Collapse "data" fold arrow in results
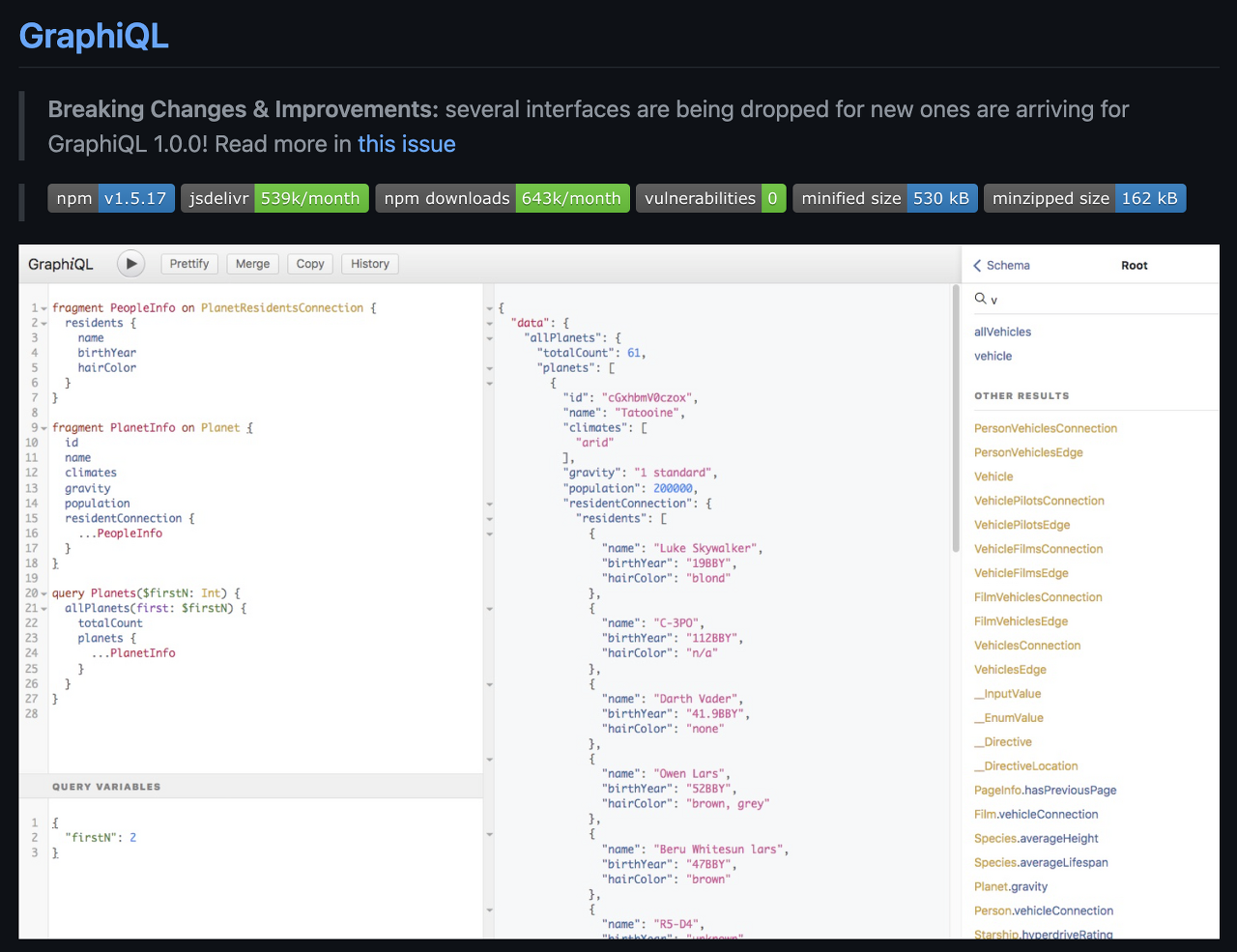Viewport: 1237px width, 952px height. pyautogui.click(x=489, y=324)
